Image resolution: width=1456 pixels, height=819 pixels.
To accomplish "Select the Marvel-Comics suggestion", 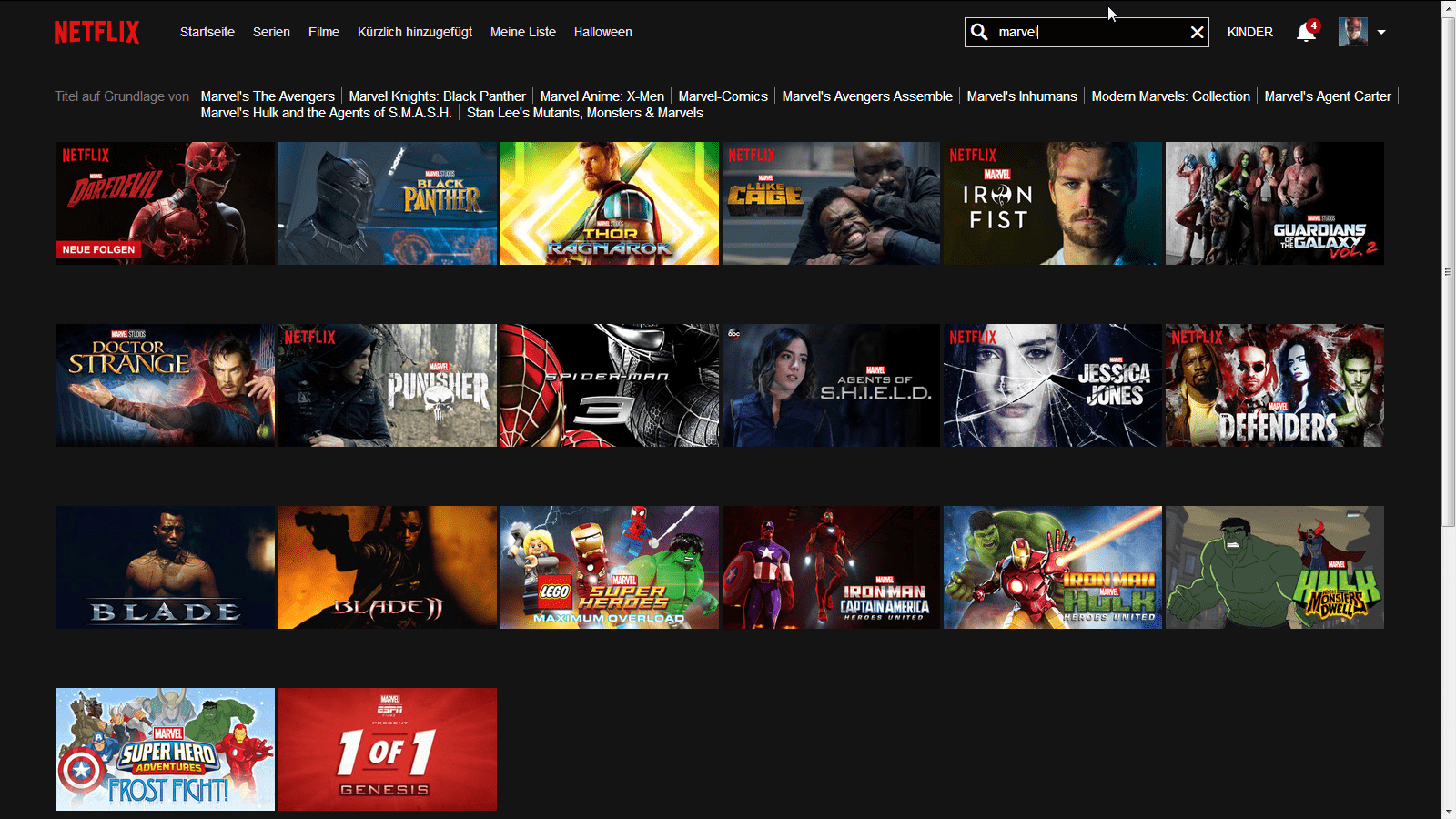I will [x=723, y=96].
